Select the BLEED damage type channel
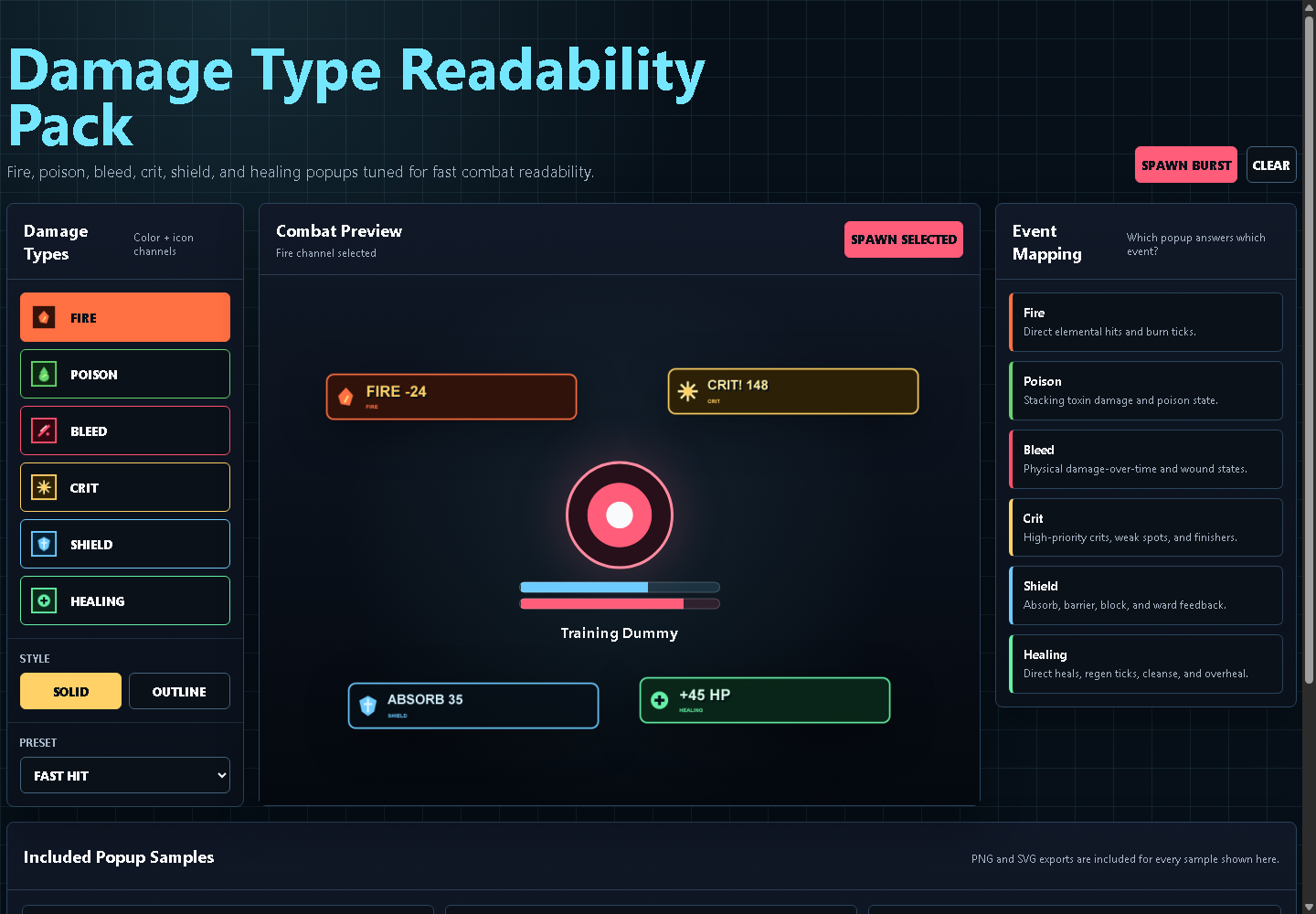 tap(125, 430)
